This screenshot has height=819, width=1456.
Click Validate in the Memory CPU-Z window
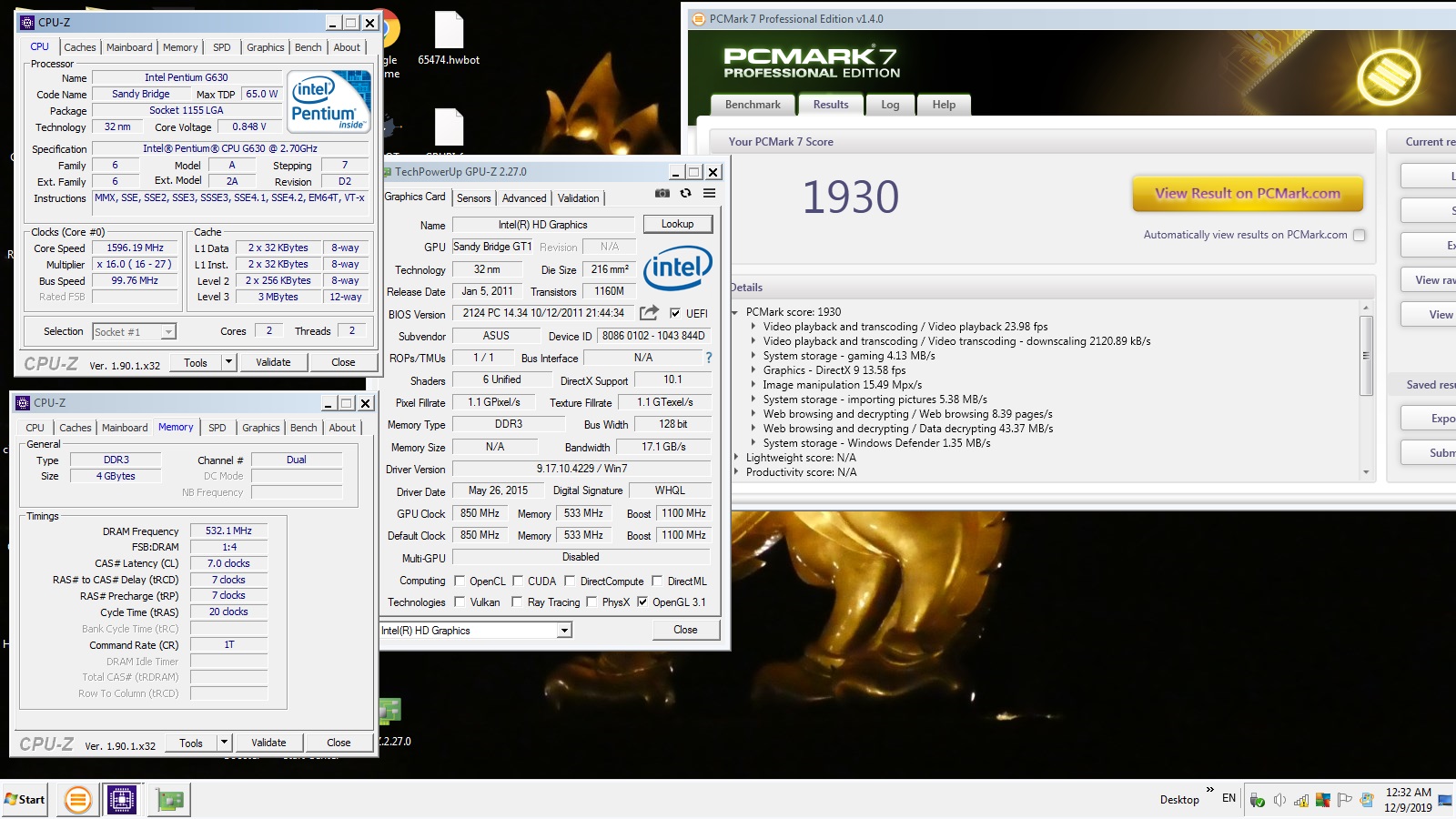click(268, 743)
